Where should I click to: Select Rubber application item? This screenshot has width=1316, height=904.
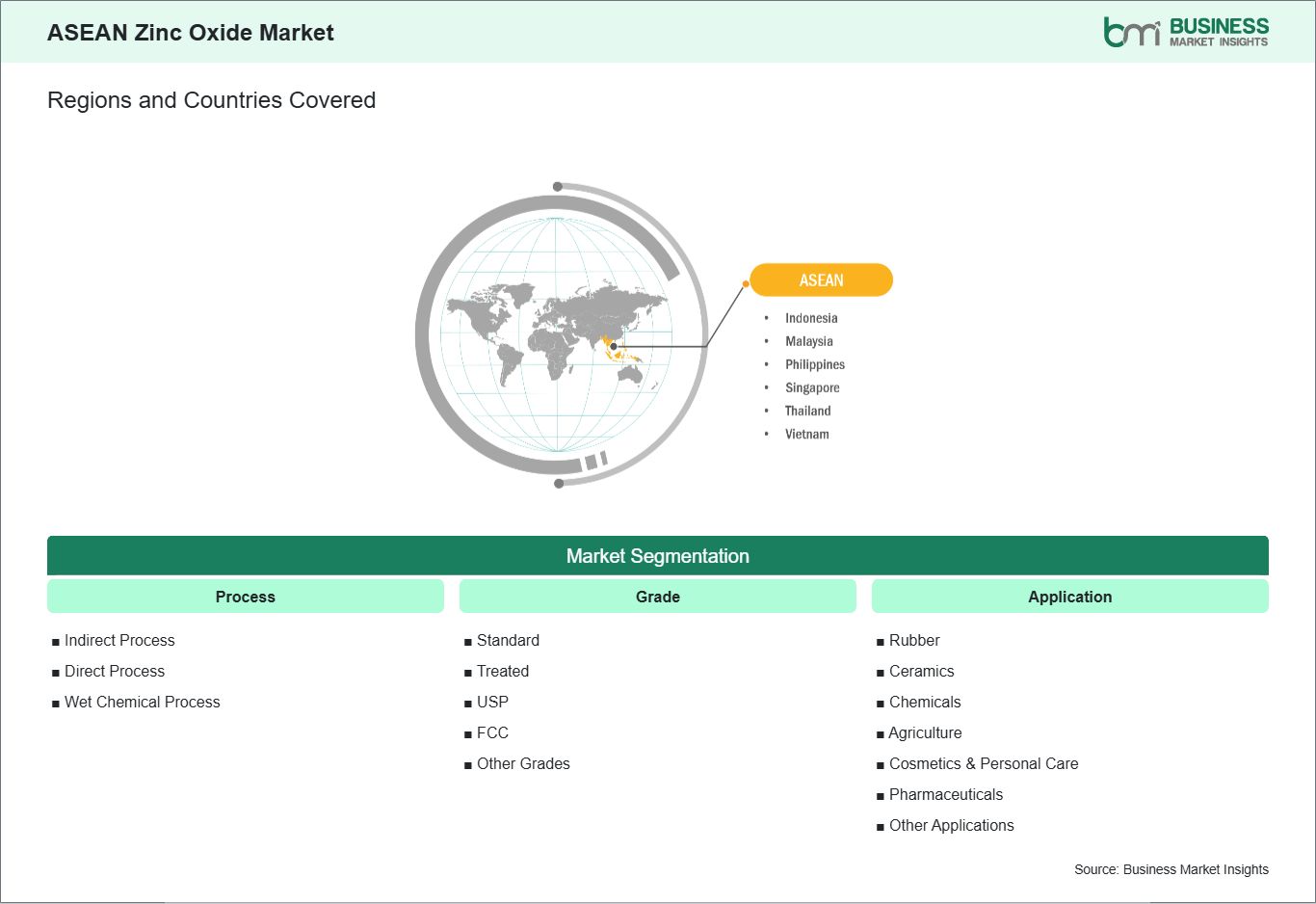pos(914,640)
